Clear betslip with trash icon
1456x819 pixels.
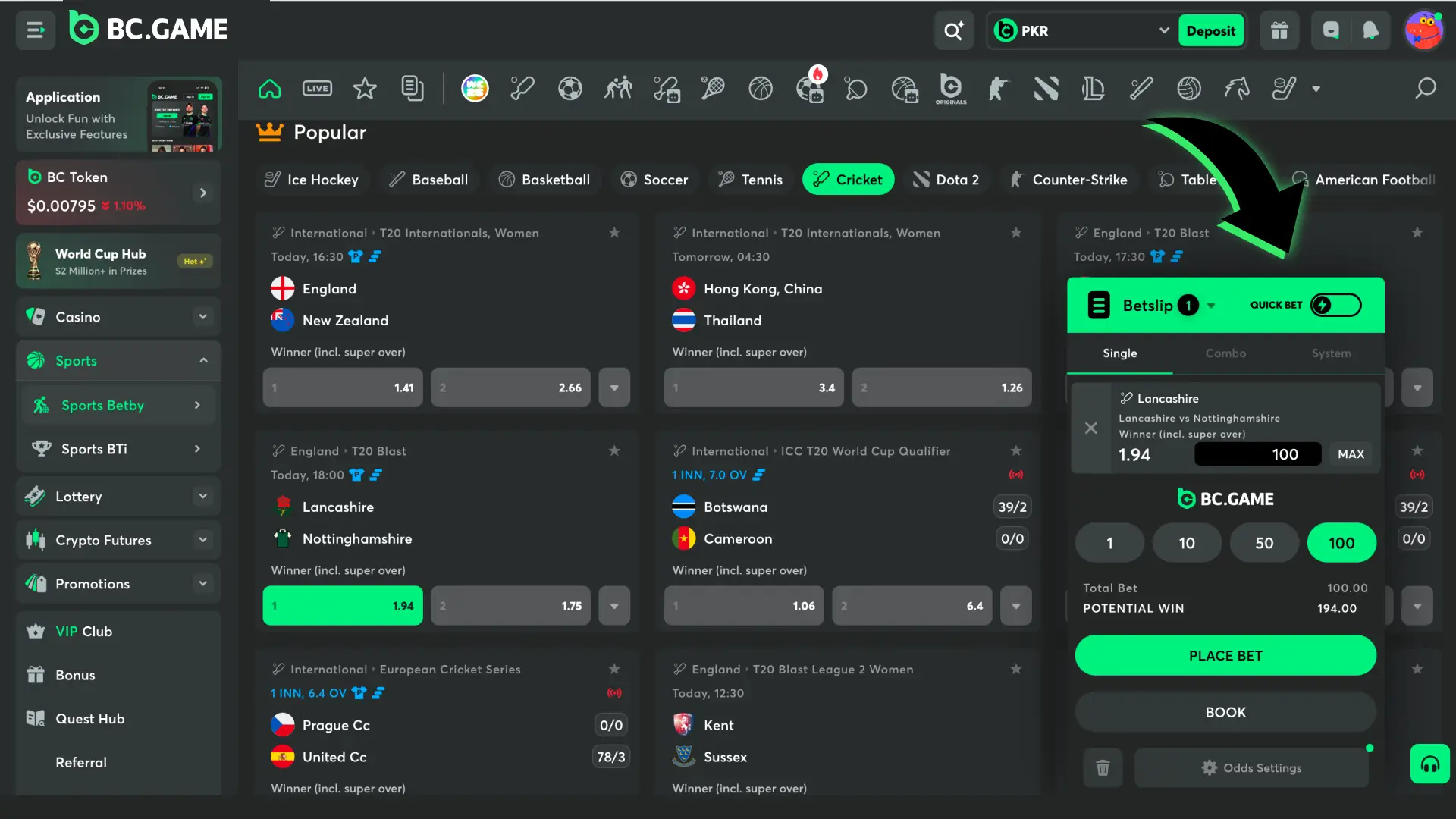(1103, 768)
